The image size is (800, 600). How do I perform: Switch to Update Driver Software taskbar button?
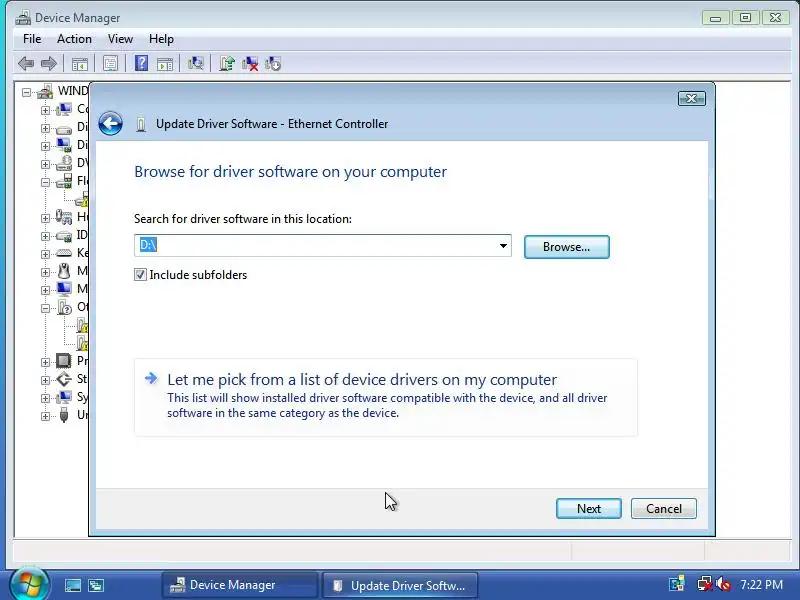400,585
